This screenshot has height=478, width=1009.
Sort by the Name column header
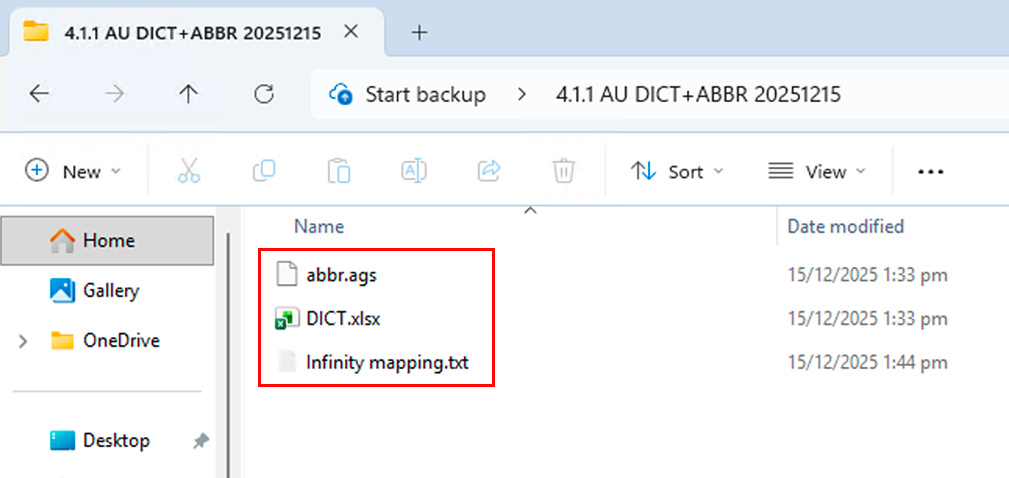click(319, 226)
